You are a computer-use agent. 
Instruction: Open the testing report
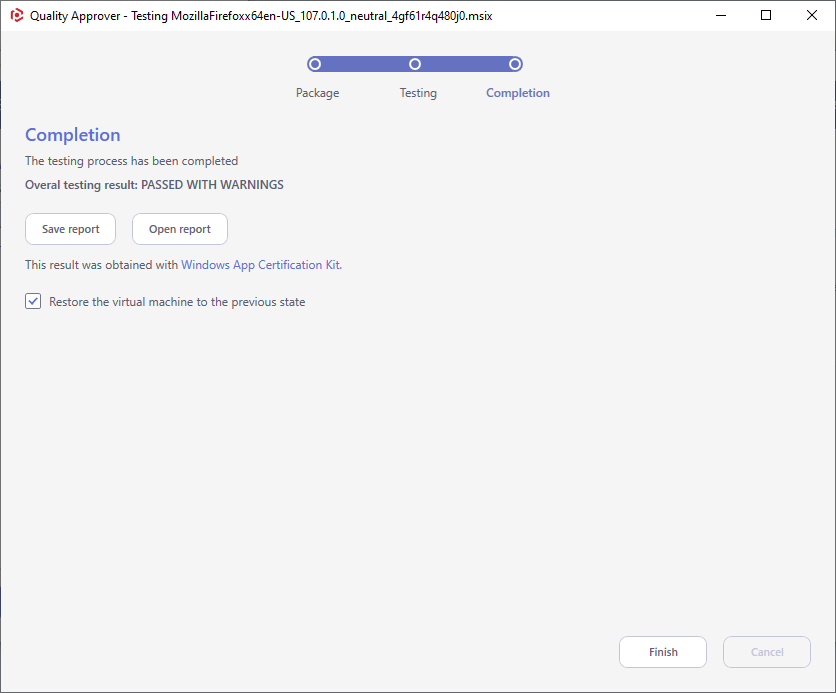(180, 229)
